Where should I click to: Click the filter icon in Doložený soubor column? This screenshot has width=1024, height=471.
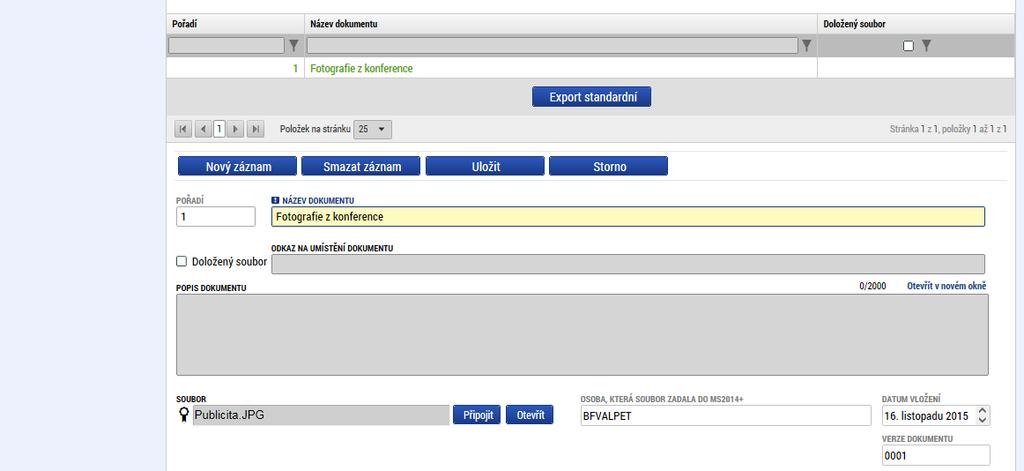pyautogui.click(x=925, y=46)
